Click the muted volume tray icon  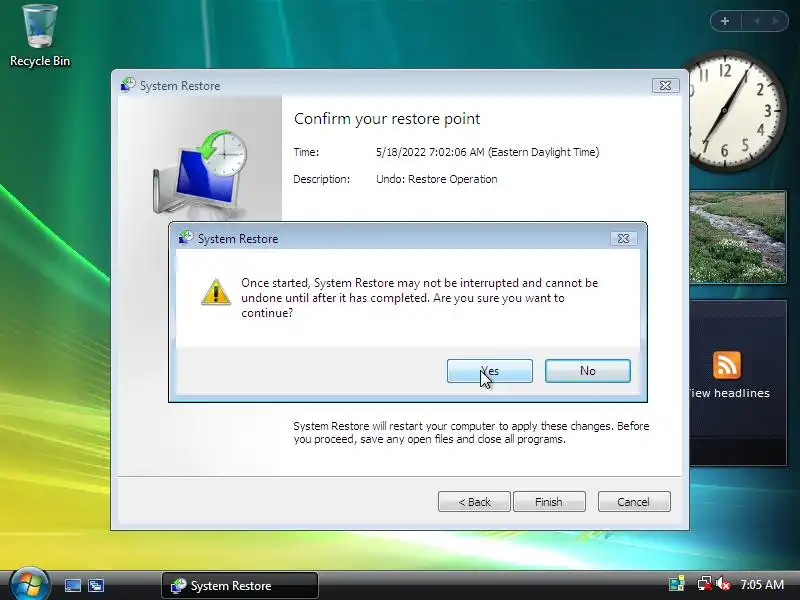[x=722, y=584]
